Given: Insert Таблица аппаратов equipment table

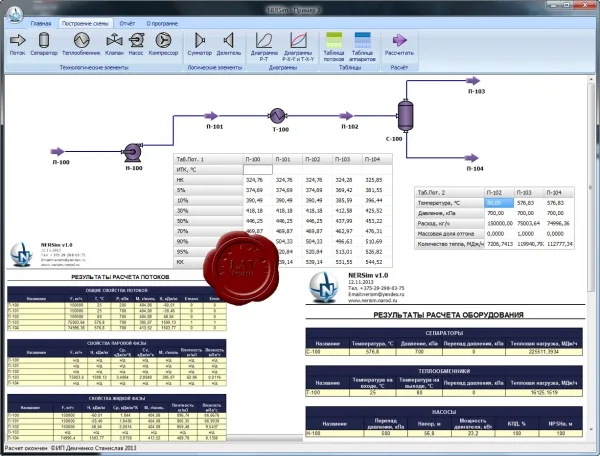Looking at the screenshot, I should tap(362, 47).
